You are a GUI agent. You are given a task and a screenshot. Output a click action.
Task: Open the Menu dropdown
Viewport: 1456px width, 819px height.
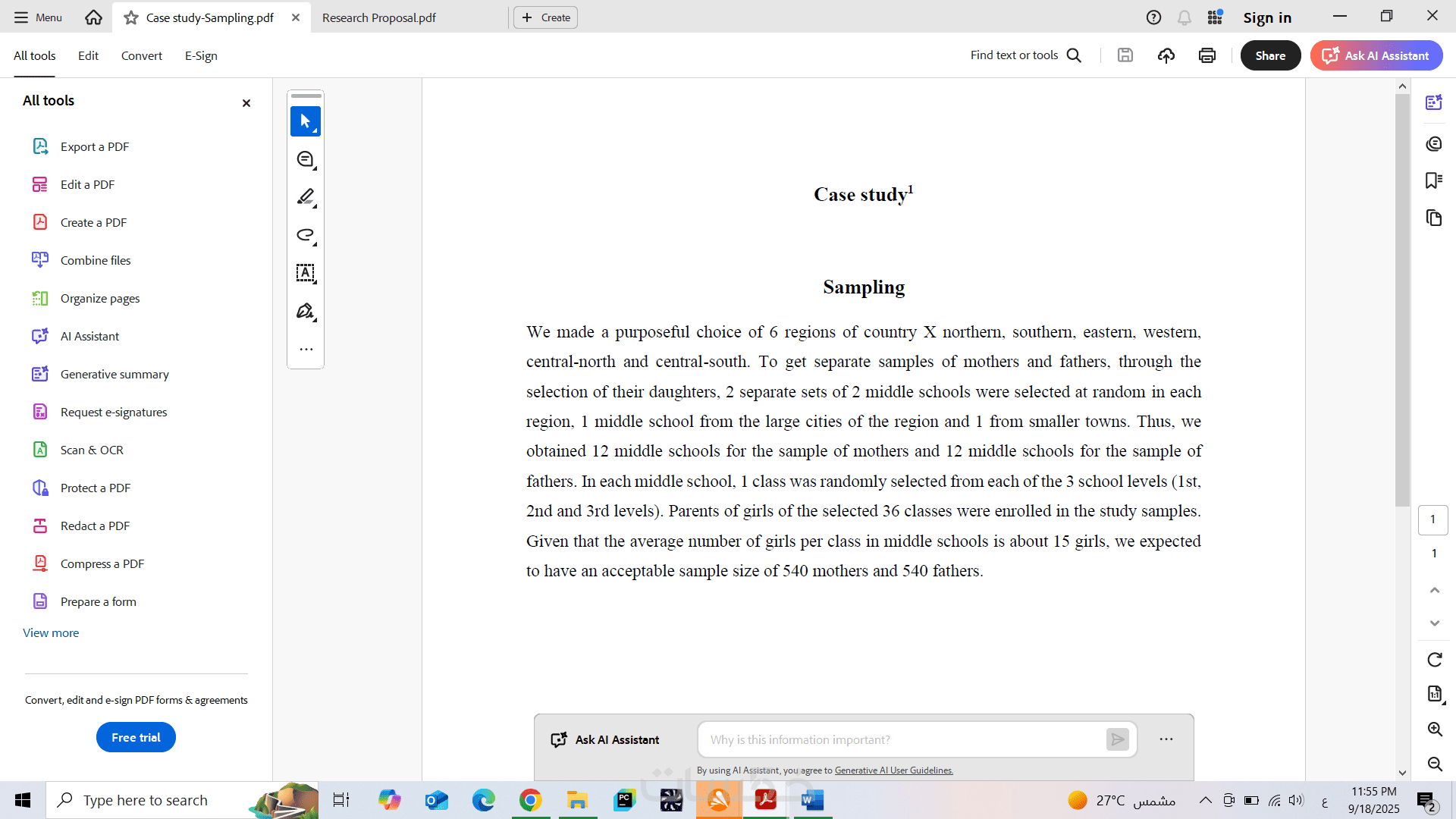(38, 17)
